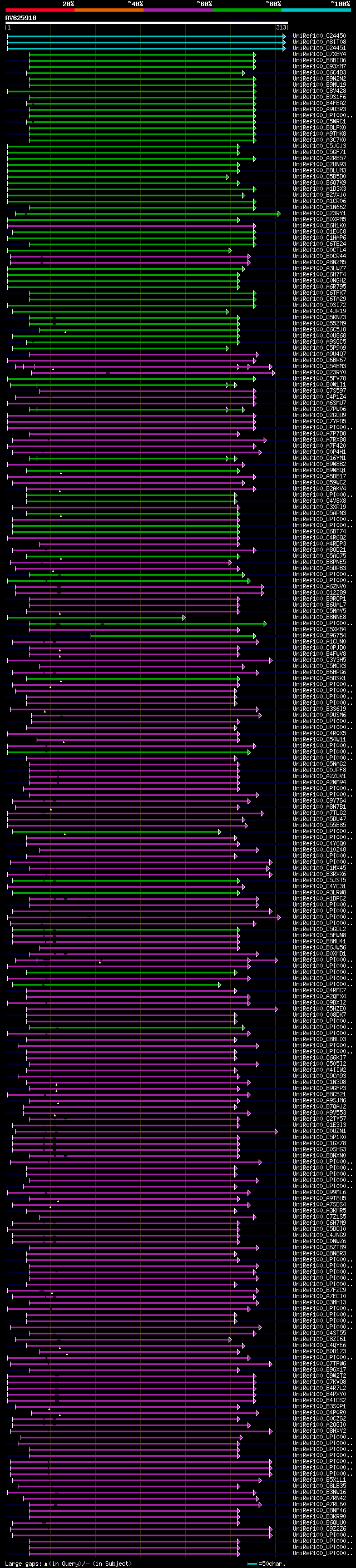This screenshot has height=1568, width=356.
Task: Select the UniRef100_B1N662 label
Action: click(x=319, y=207)
